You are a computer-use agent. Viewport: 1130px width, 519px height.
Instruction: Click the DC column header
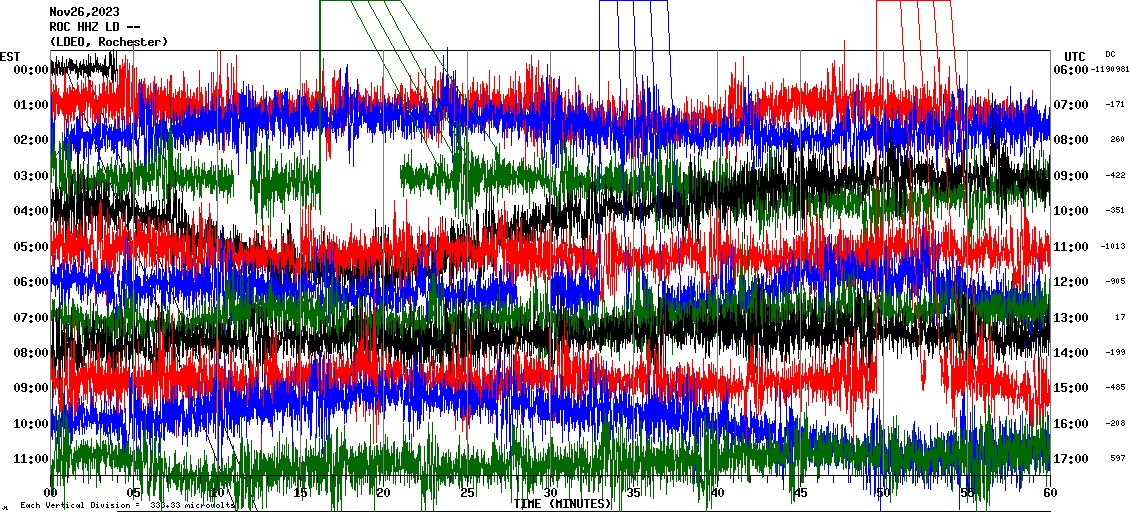[1110, 54]
